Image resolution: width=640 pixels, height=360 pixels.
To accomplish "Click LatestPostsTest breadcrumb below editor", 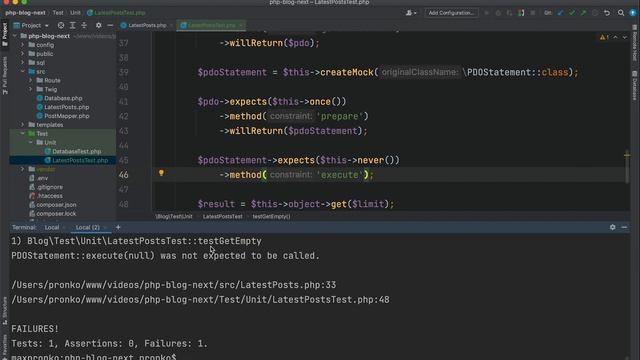I will click(222, 217).
